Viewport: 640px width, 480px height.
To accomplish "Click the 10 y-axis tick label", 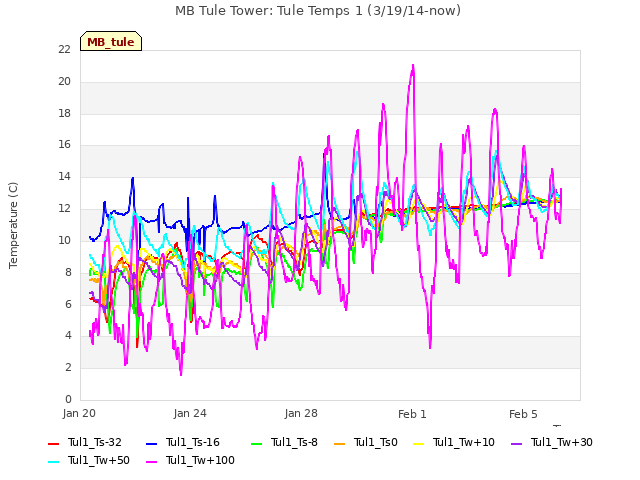I will tap(64, 240).
